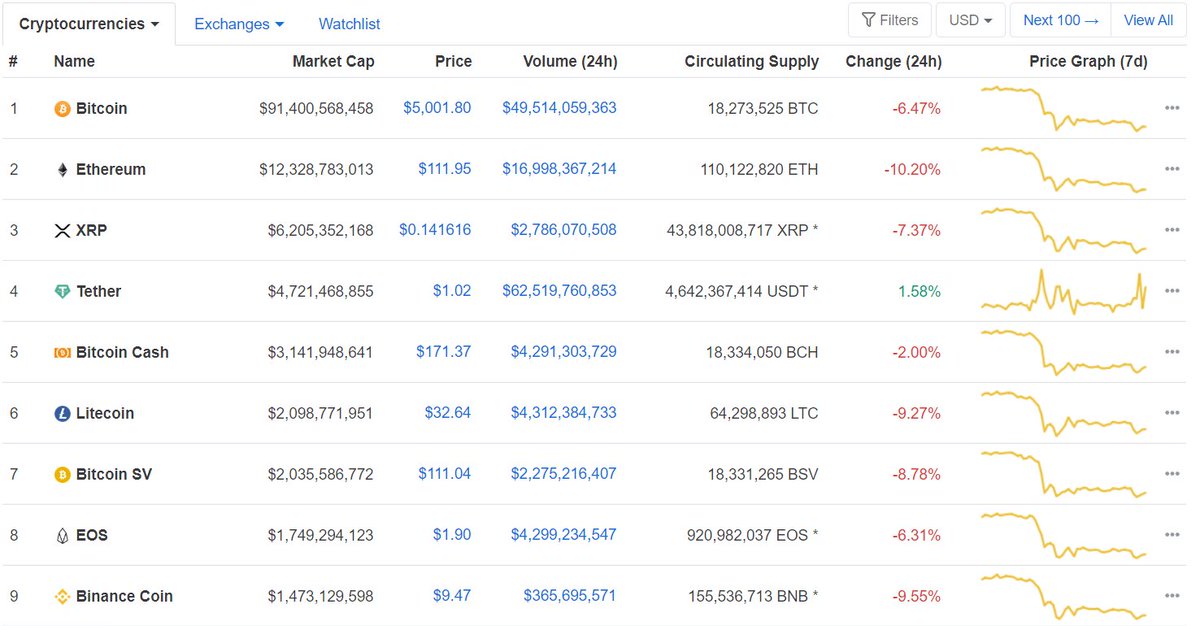The image size is (1200, 626).
Task: Sort by the Name column header
Action: point(74,62)
